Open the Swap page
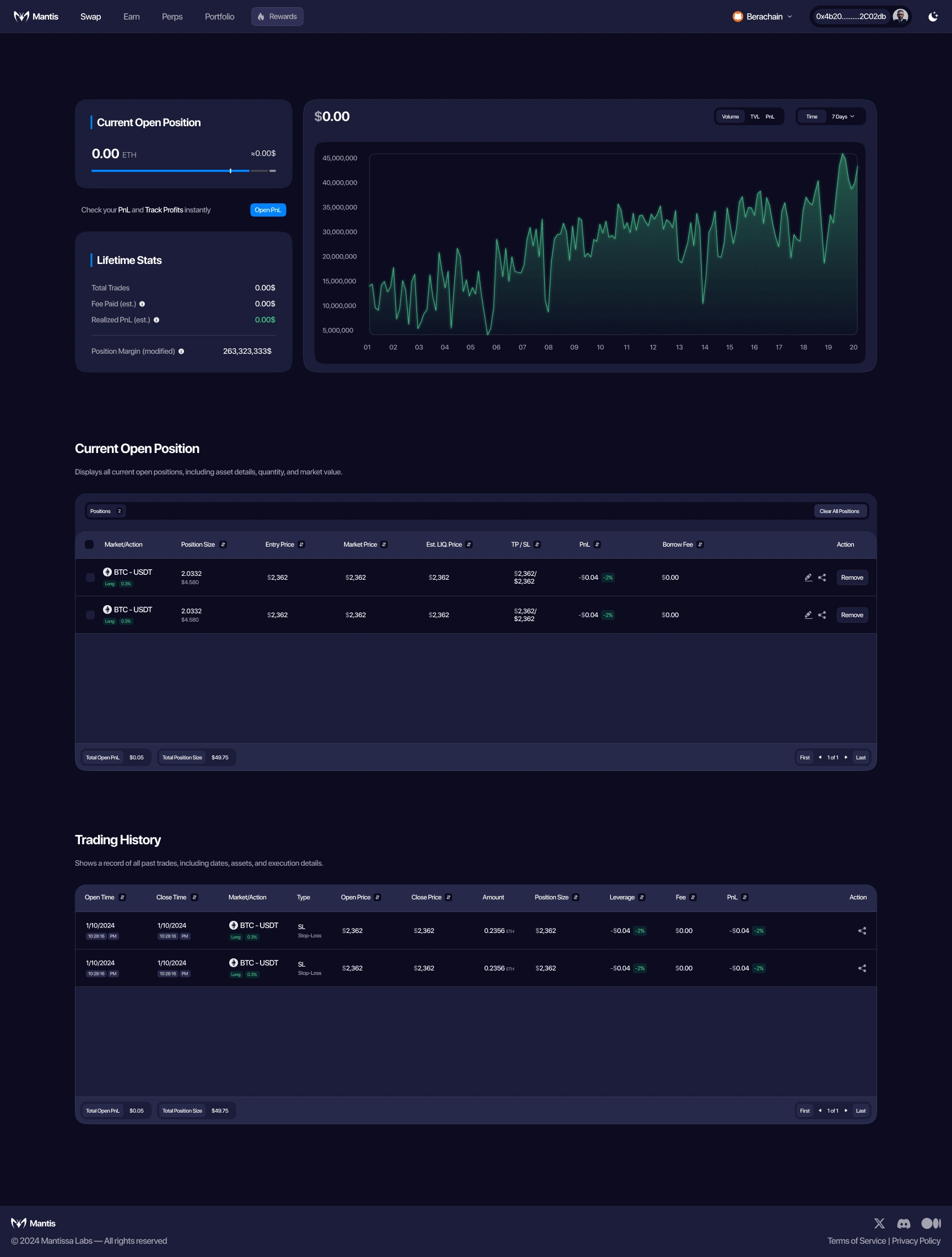 [x=90, y=17]
